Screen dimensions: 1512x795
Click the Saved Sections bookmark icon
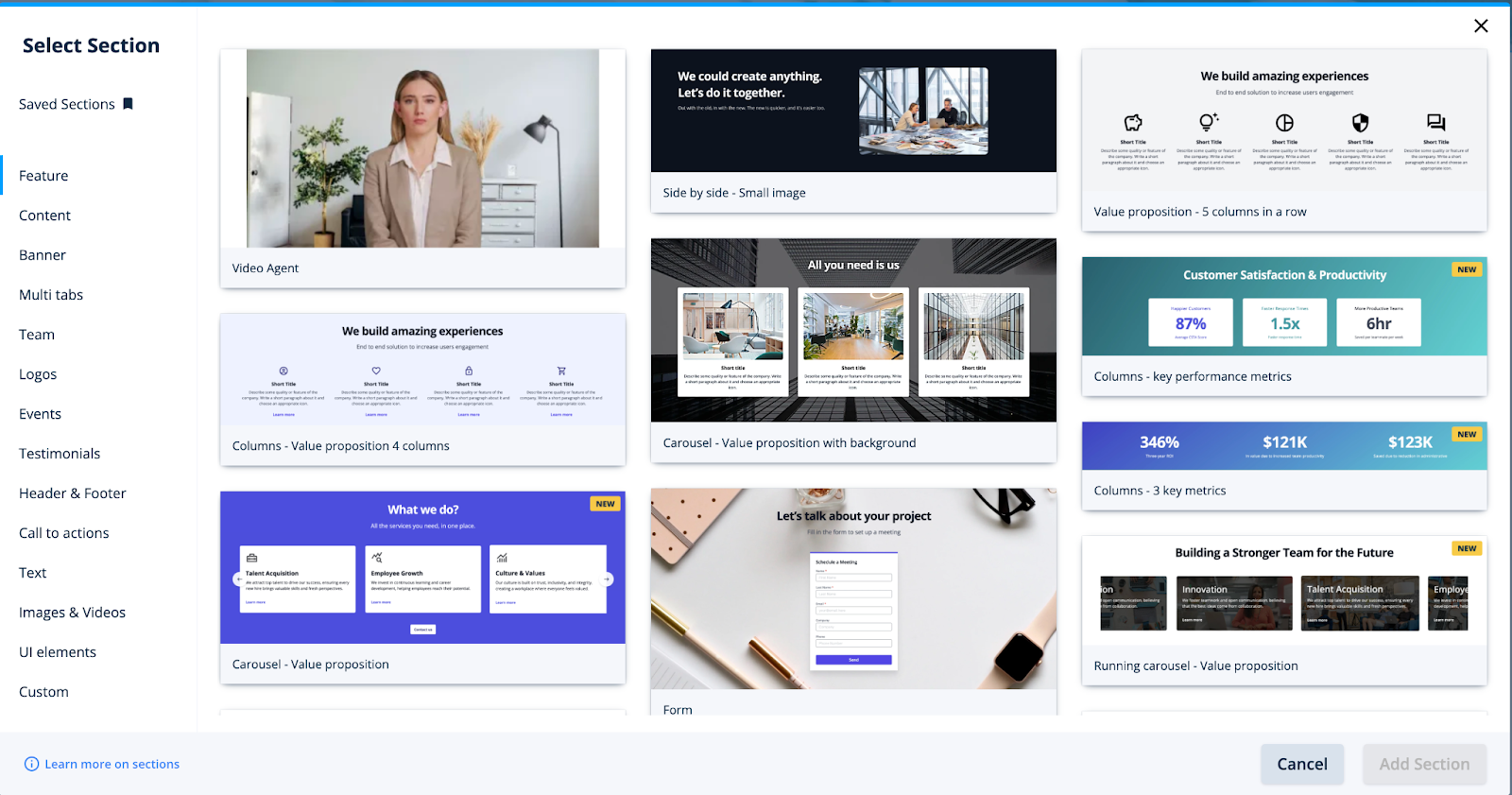pos(129,104)
